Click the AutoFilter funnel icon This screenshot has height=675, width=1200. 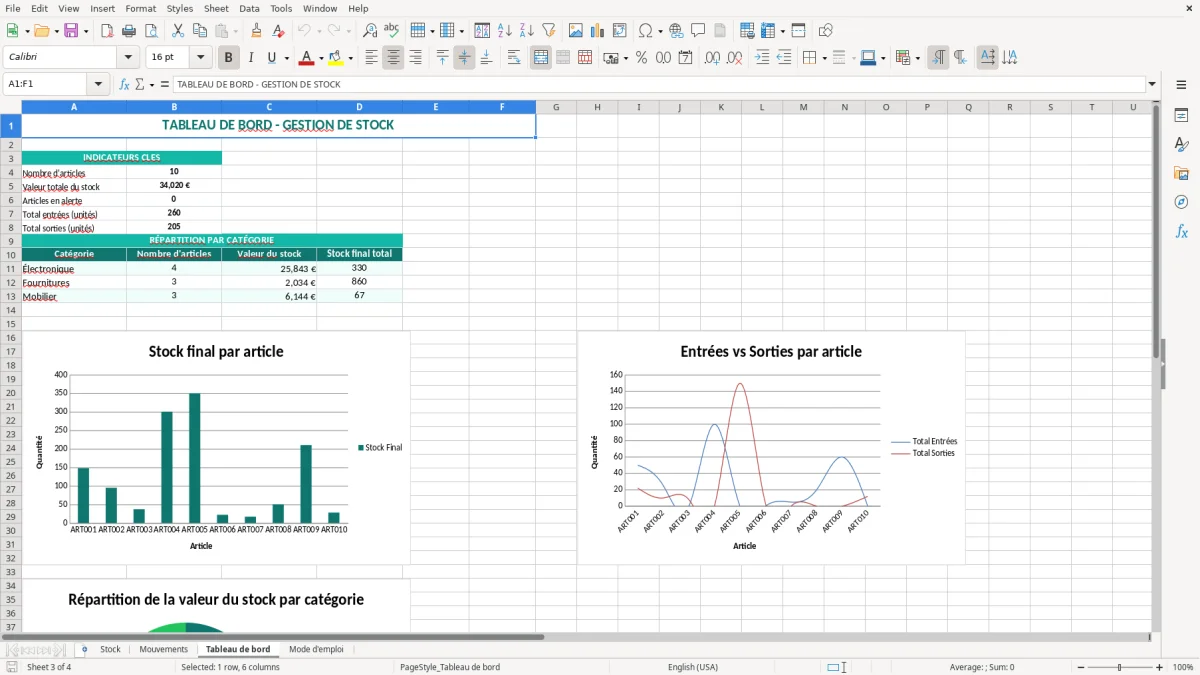coord(549,31)
